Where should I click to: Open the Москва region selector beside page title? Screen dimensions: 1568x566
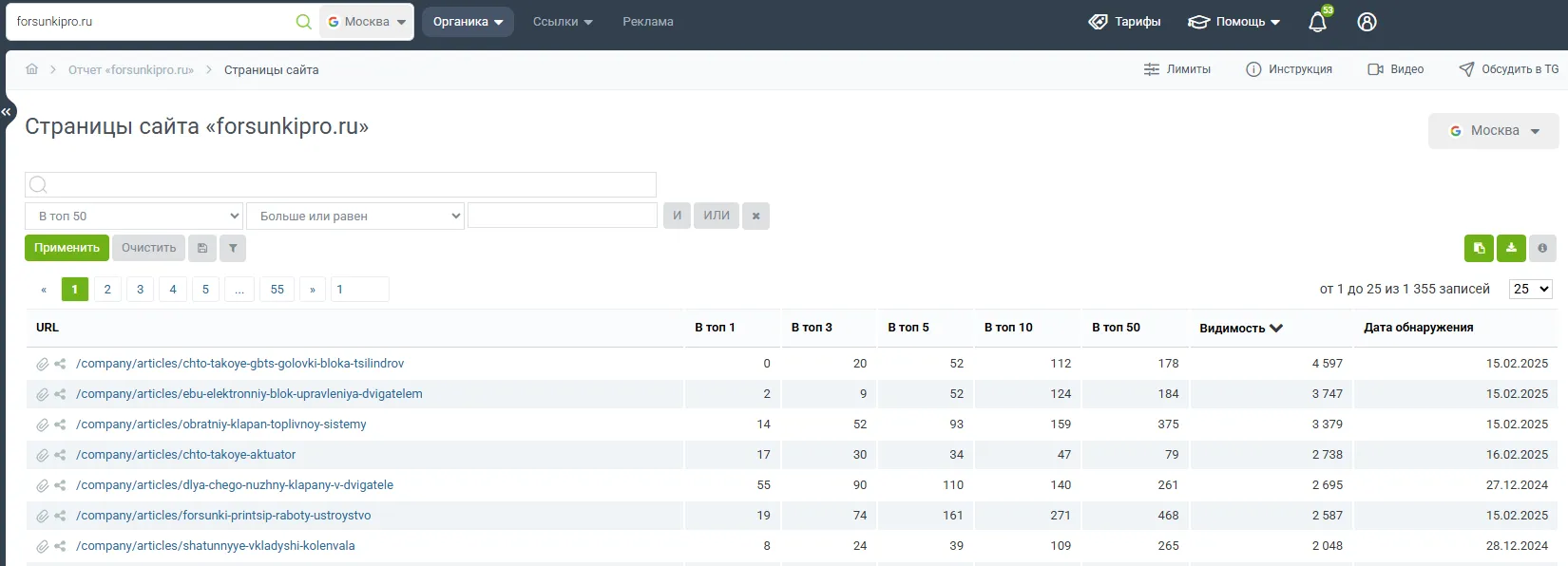(x=1493, y=131)
